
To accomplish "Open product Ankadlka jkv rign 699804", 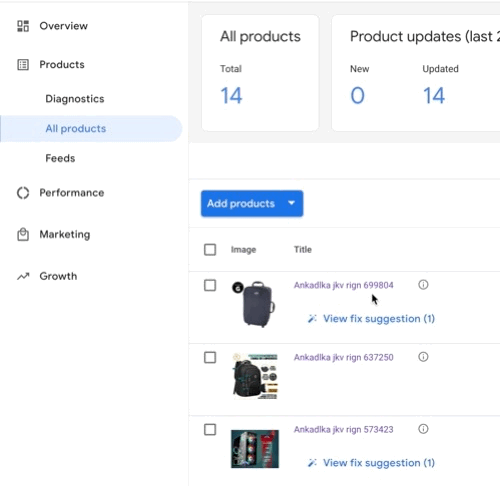I will coord(343,285).
